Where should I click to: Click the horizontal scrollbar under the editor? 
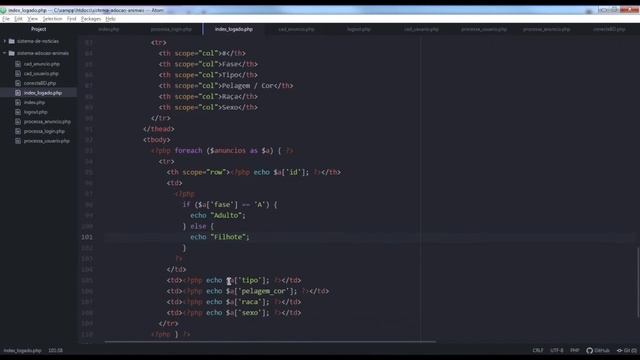270,342
